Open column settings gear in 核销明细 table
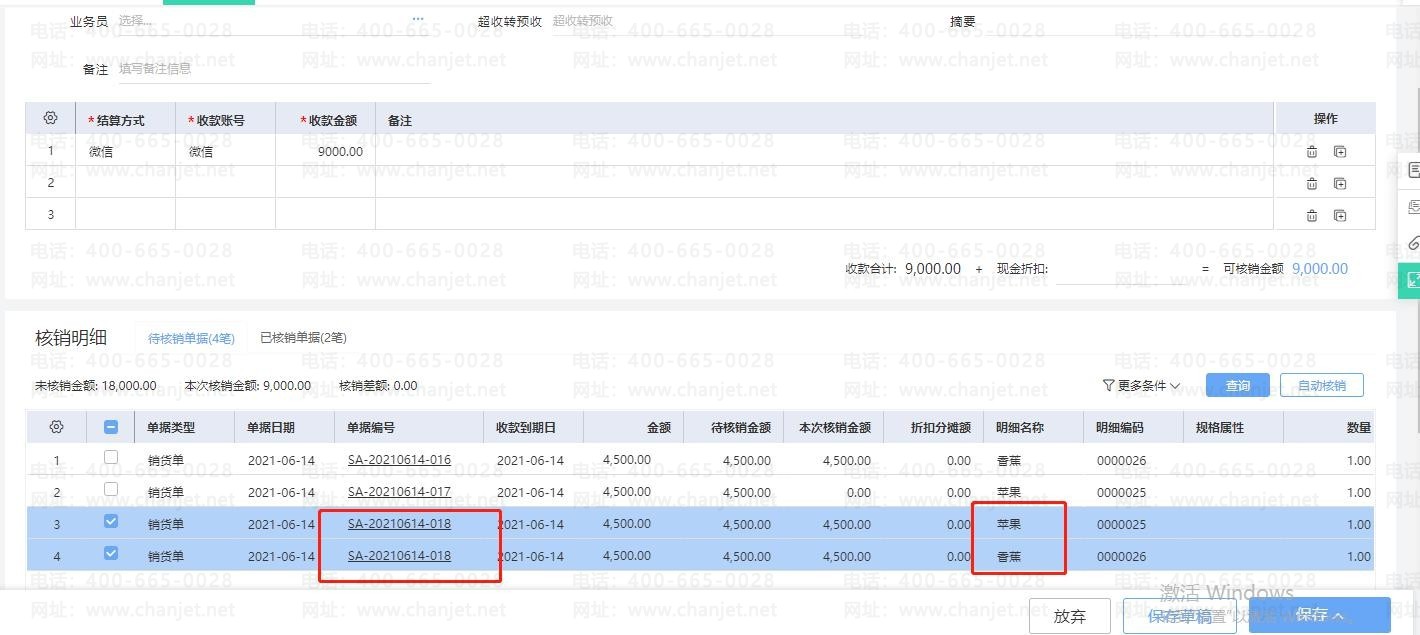 [x=56, y=427]
